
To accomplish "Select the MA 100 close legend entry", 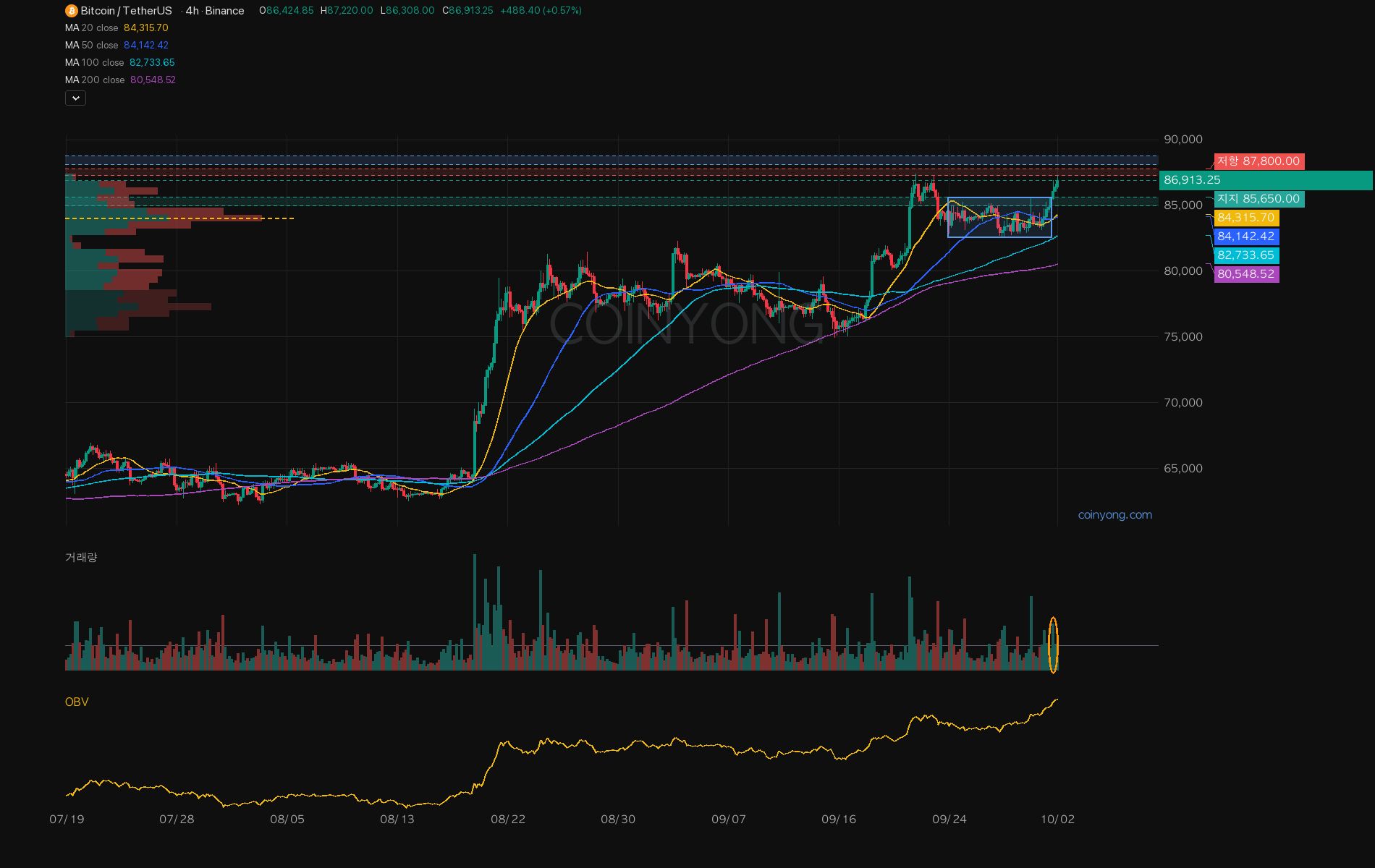I will [120, 63].
